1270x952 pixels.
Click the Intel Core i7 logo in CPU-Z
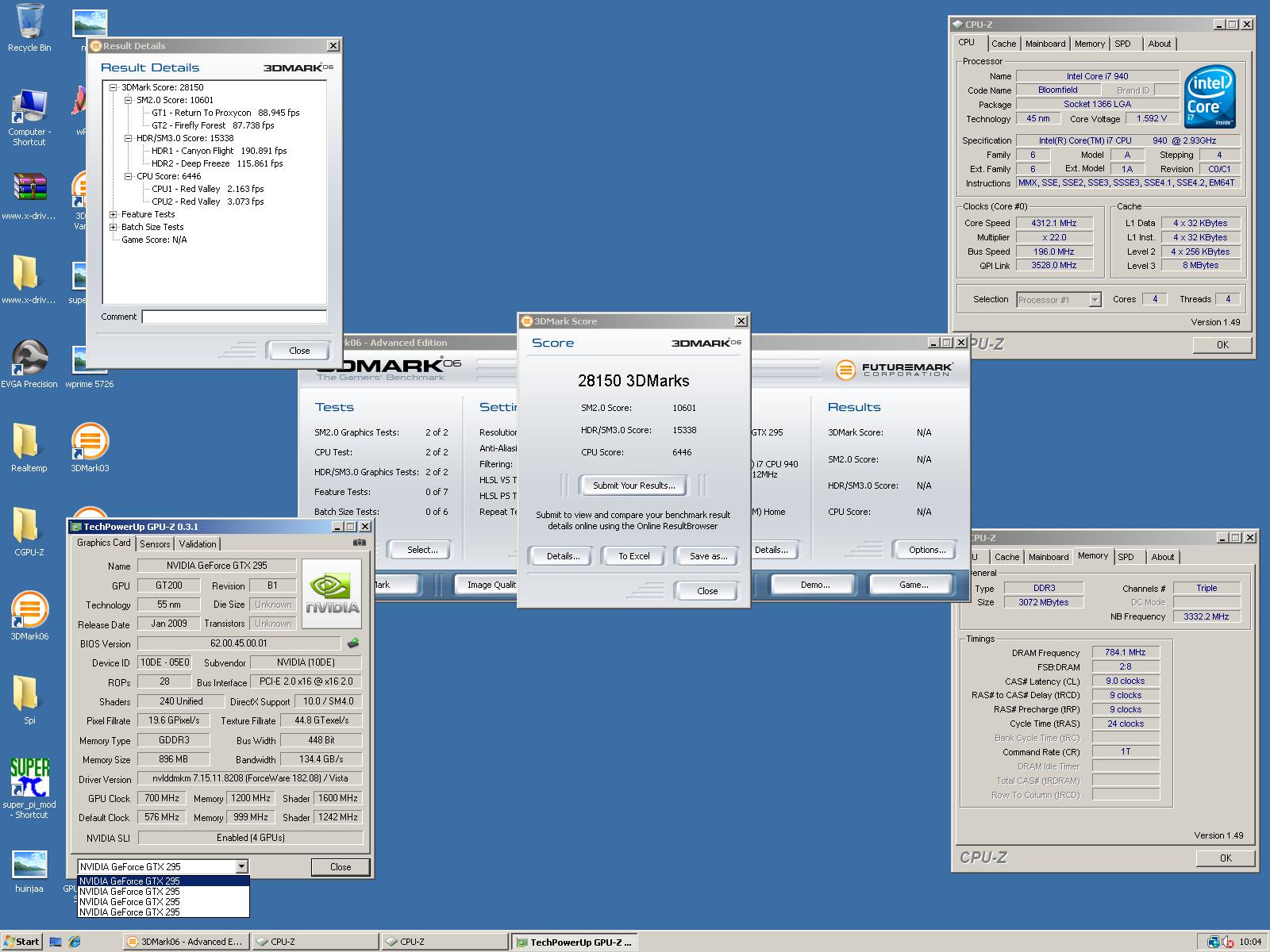tap(1210, 97)
